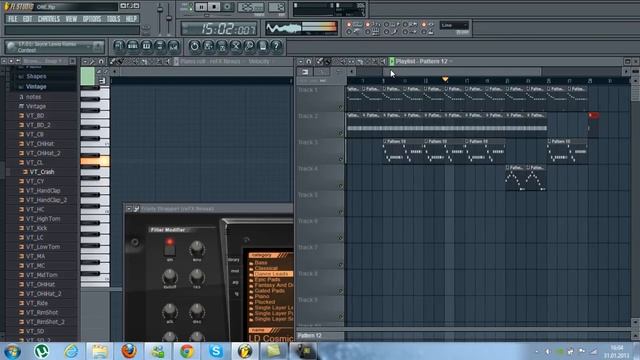Click the plugin window wrench settings icon
Viewport: 640px width, 360px height.
(x=136, y=209)
